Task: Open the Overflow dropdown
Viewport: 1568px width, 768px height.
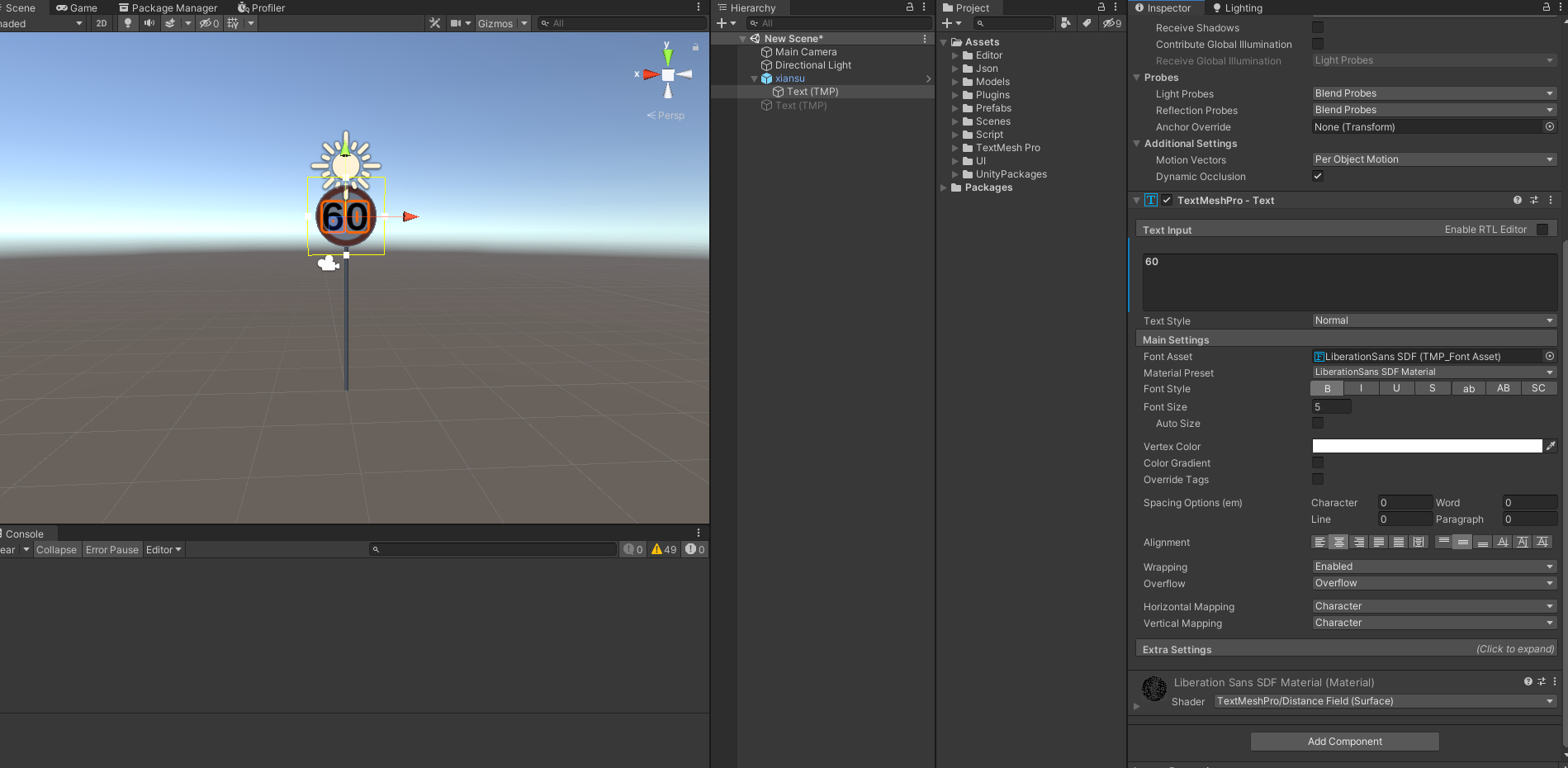Action: pos(1433,583)
